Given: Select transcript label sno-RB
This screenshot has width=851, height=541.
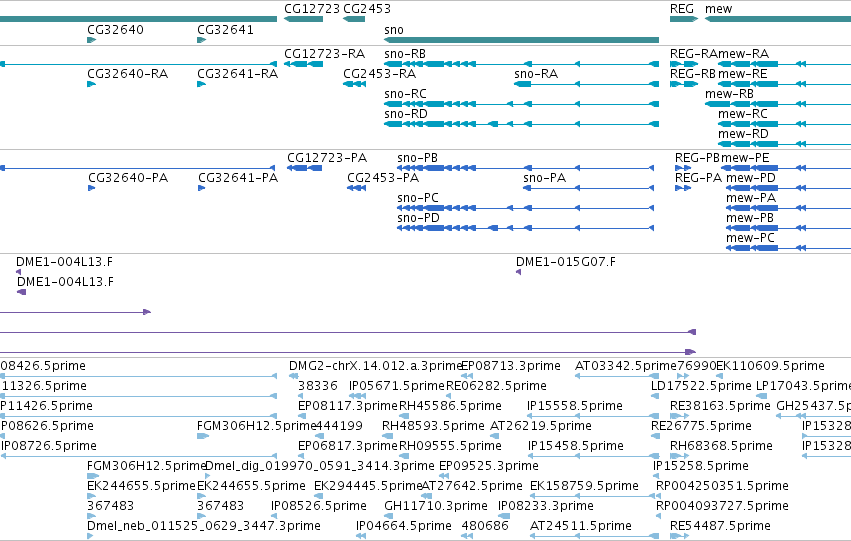Looking at the screenshot, I should [x=405, y=54].
